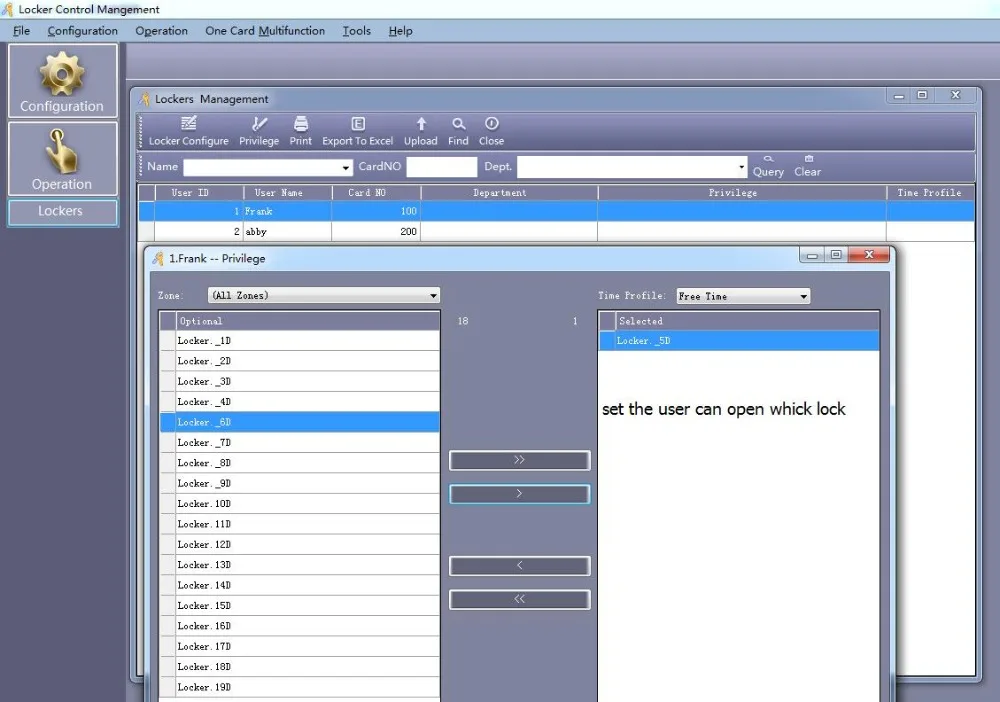Screen dimensions: 1000x702
Task: Select Locker._7D in Optional list
Action: tap(300, 442)
